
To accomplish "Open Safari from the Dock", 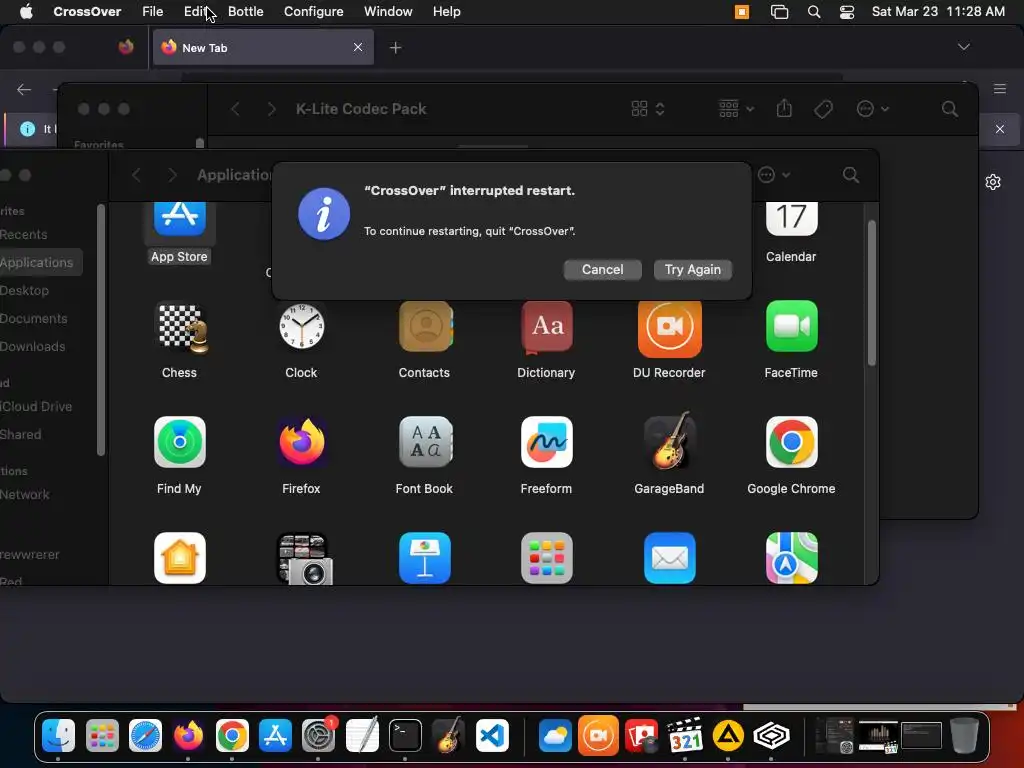I will point(145,736).
